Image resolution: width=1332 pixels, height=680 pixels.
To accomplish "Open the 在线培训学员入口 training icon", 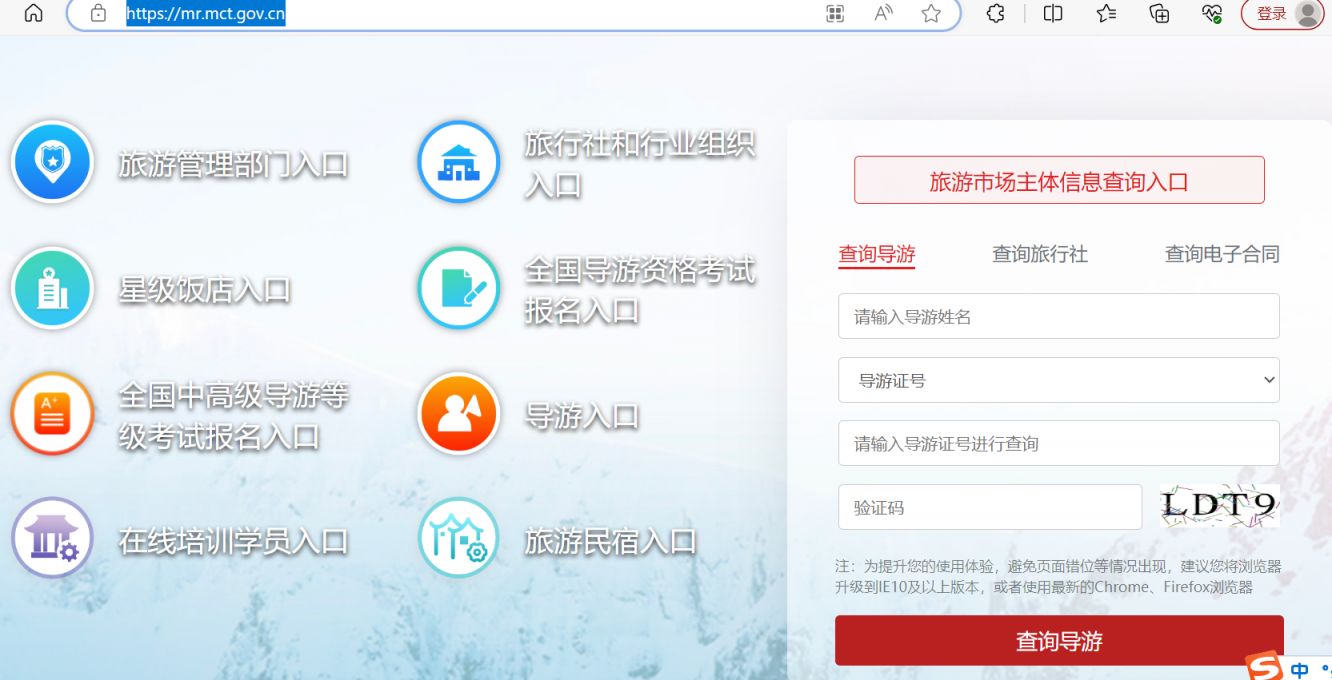I will point(52,538).
